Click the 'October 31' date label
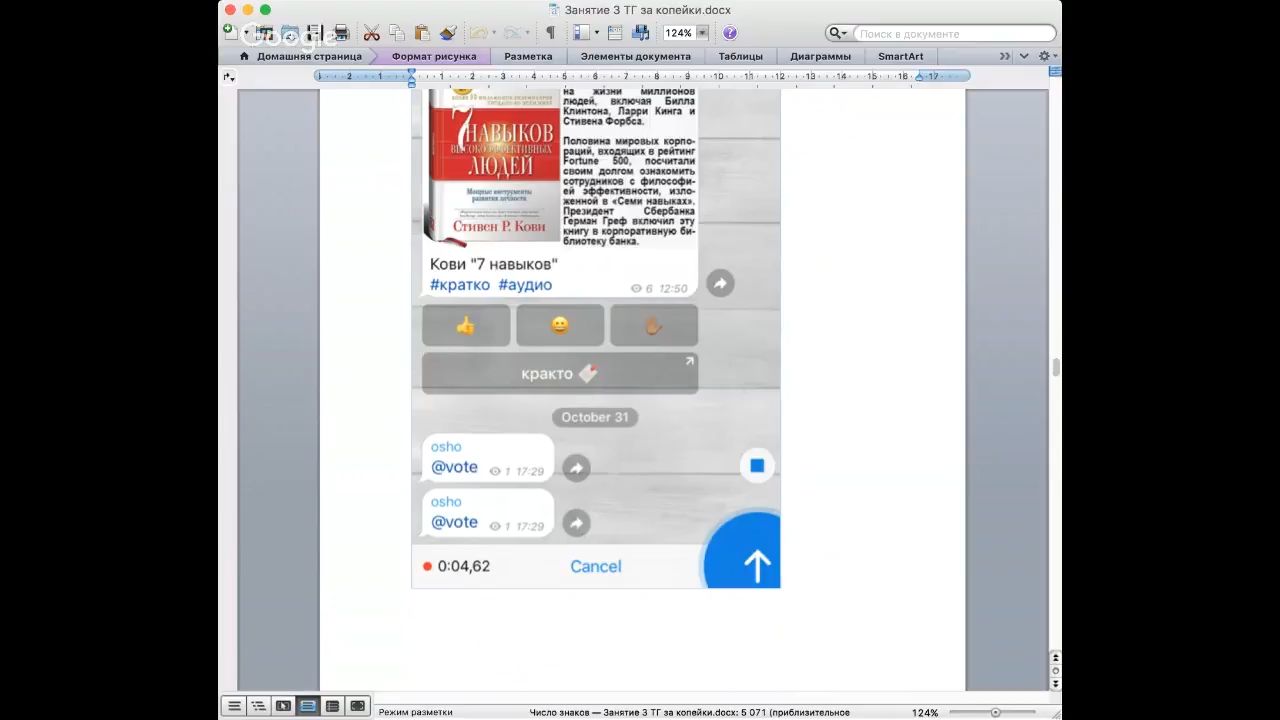The height and width of the screenshot is (720, 1280). (x=595, y=417)
